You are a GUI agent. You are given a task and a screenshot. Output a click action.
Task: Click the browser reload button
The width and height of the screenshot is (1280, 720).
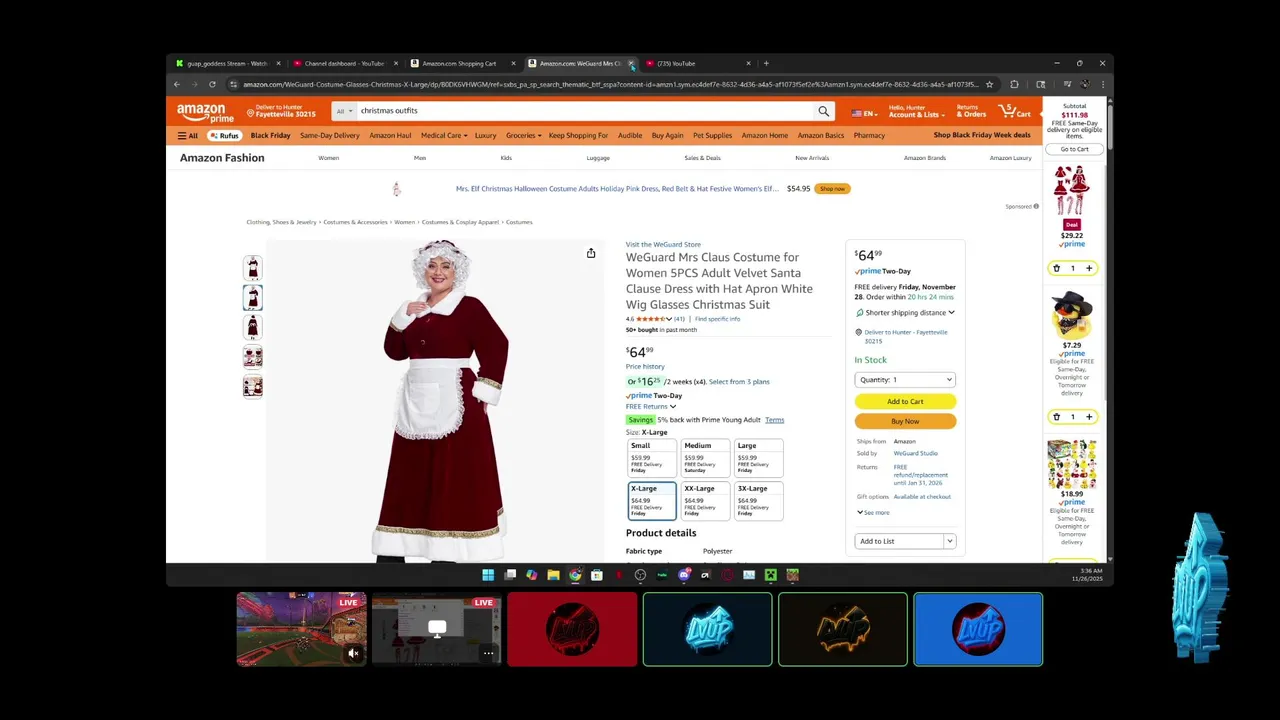tap(212, 84)
